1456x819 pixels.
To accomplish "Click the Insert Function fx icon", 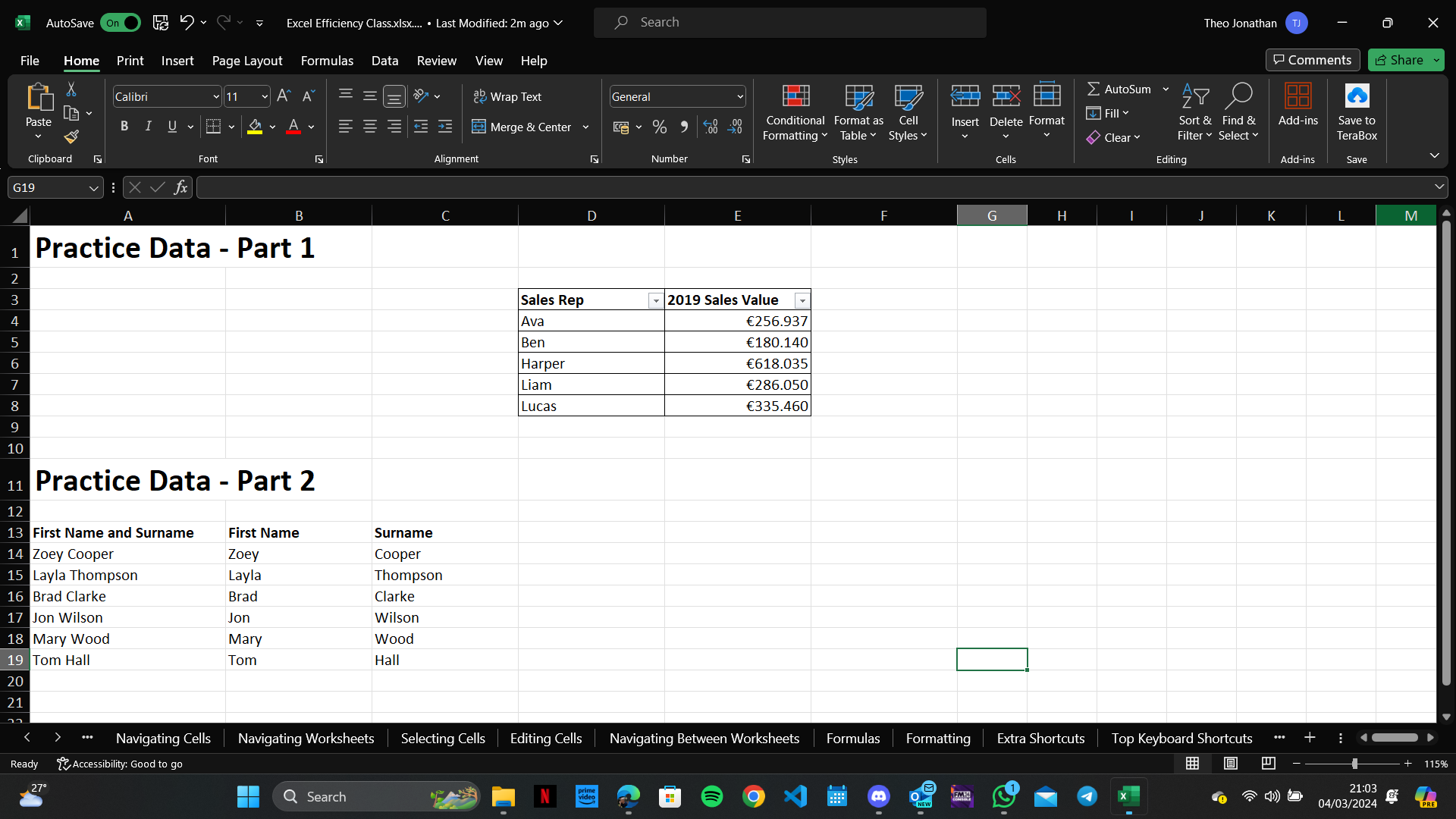I will click(x=180, y=187).
